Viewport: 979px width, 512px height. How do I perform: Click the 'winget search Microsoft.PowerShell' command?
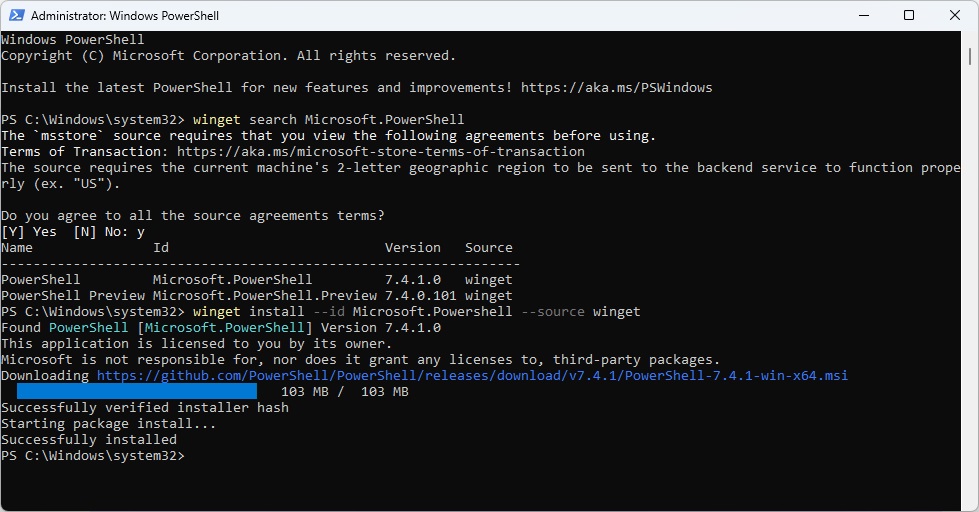pos(328,119)
